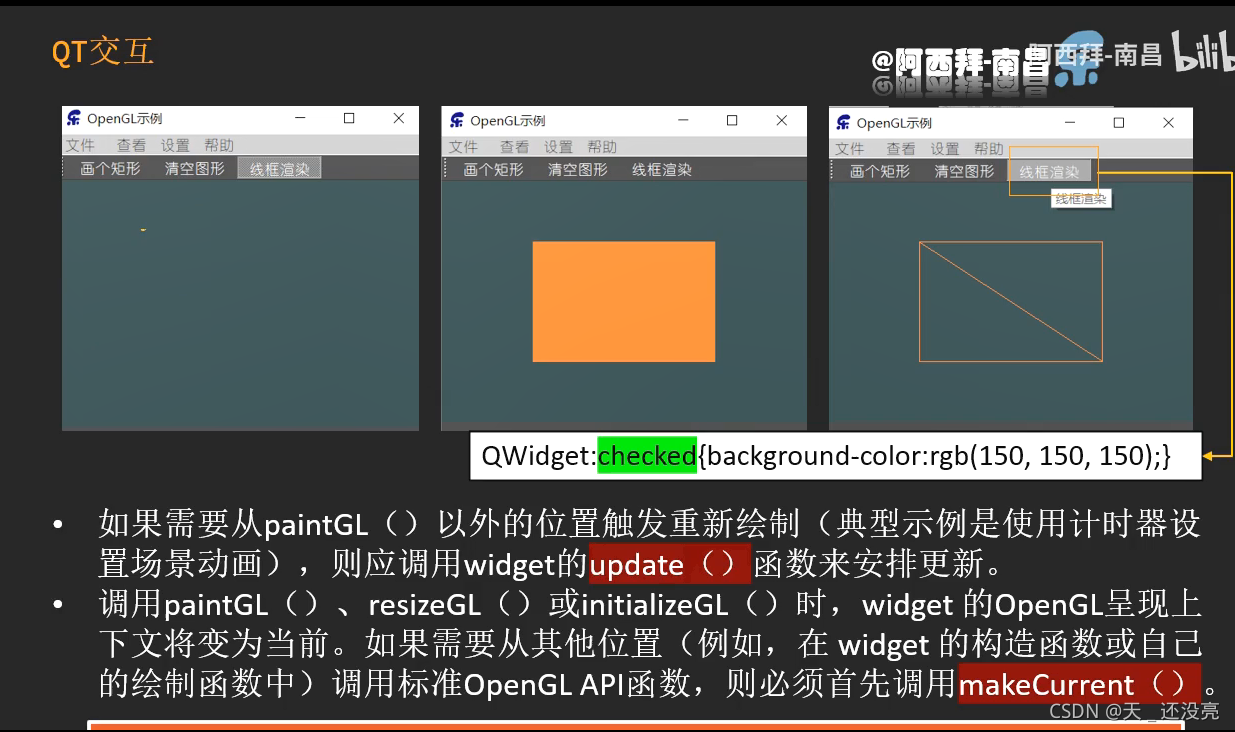Minimize the right OpenGL示例 window

1070,122
